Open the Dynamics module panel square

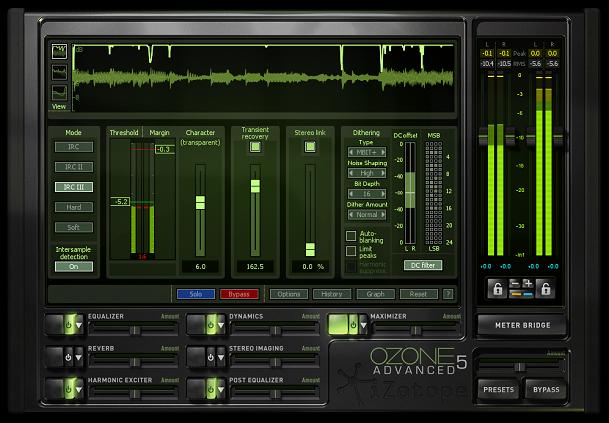point(196,325)
